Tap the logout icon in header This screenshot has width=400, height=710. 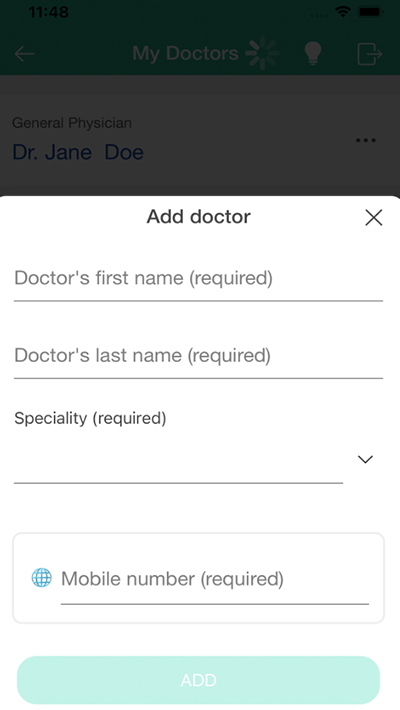[370, 54]
